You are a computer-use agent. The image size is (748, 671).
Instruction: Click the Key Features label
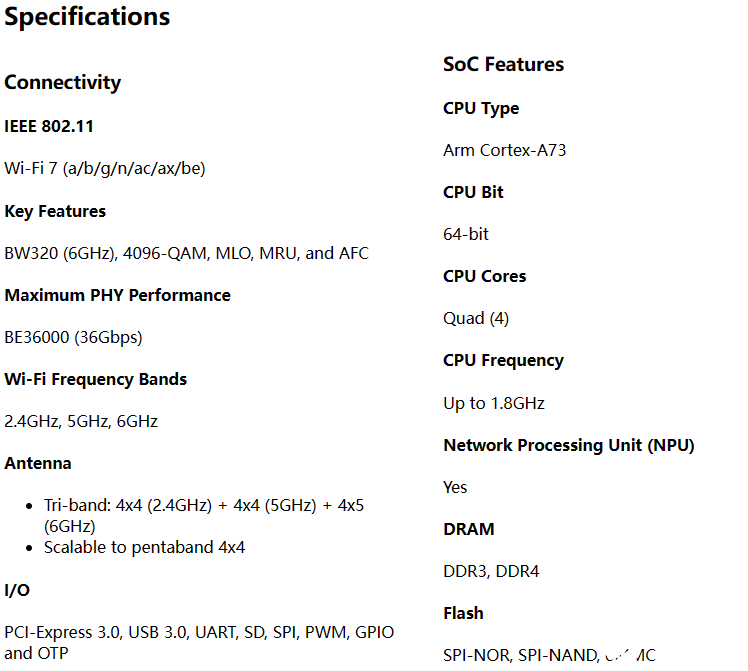click(x=55, y=211)
